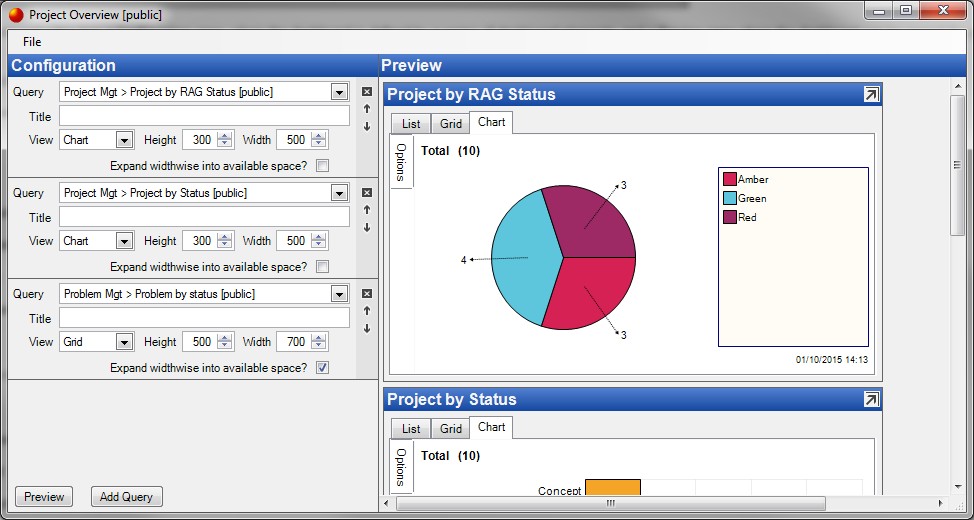
Task: Increase Height for RAG Status query
Action: click(x=225, y=136)
